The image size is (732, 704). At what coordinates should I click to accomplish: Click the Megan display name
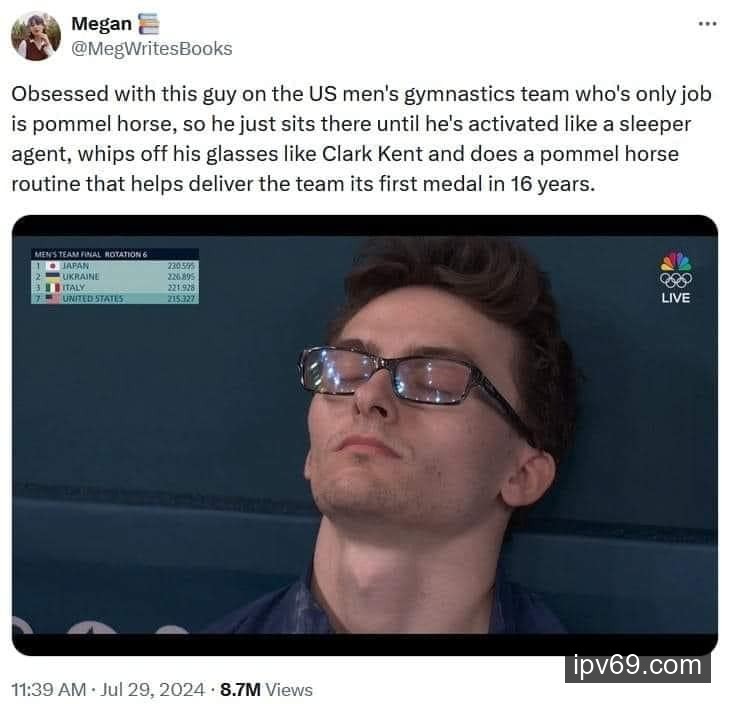[x=101, y=24]
